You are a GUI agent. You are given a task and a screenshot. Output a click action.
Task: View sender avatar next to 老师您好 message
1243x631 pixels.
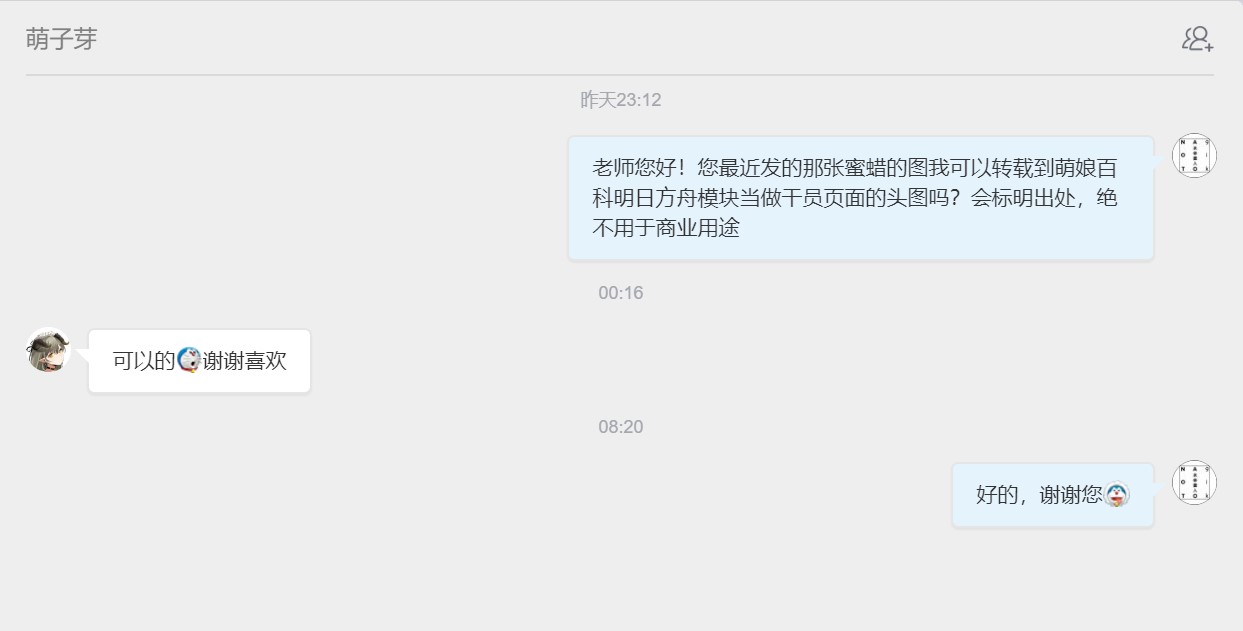(1194, 155)
